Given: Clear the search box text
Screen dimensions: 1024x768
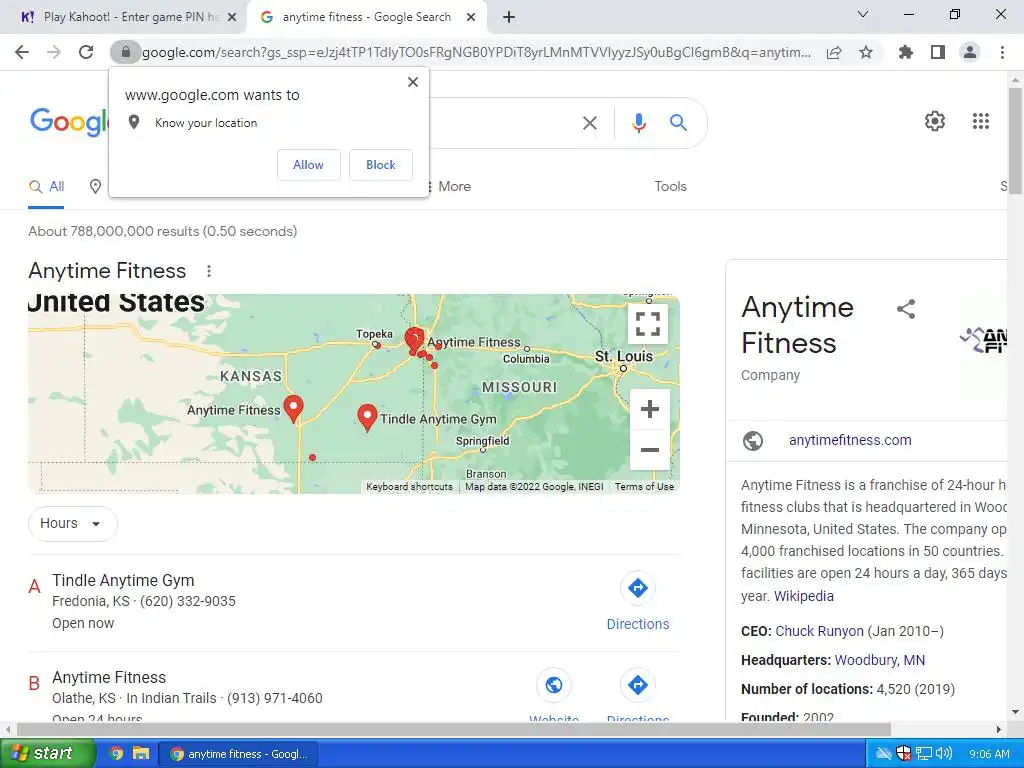Looking at the screenshot, I should click(x=590, y=123).
